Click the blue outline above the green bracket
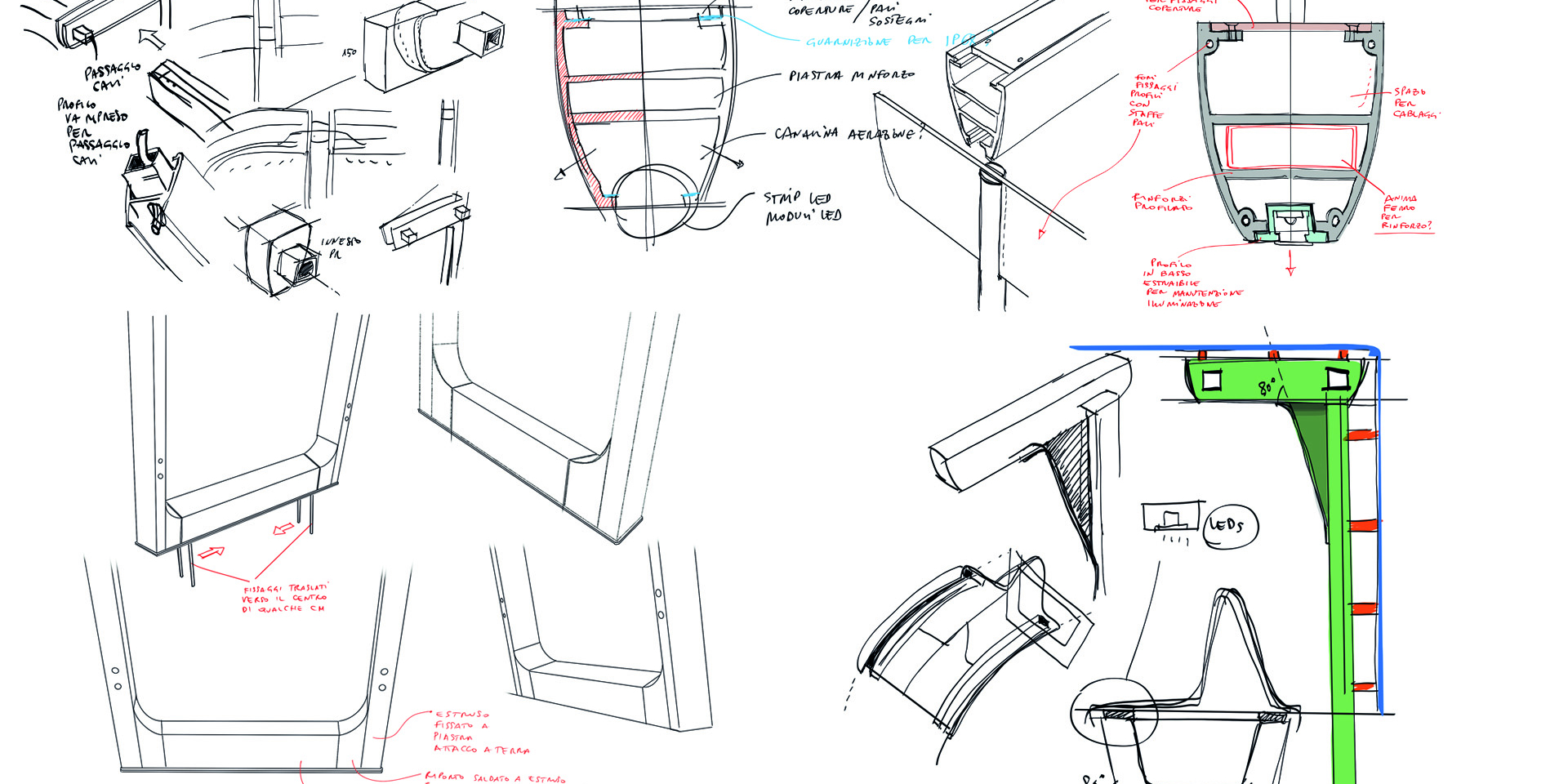1568x784 pixels. [x=1225, y=348]
